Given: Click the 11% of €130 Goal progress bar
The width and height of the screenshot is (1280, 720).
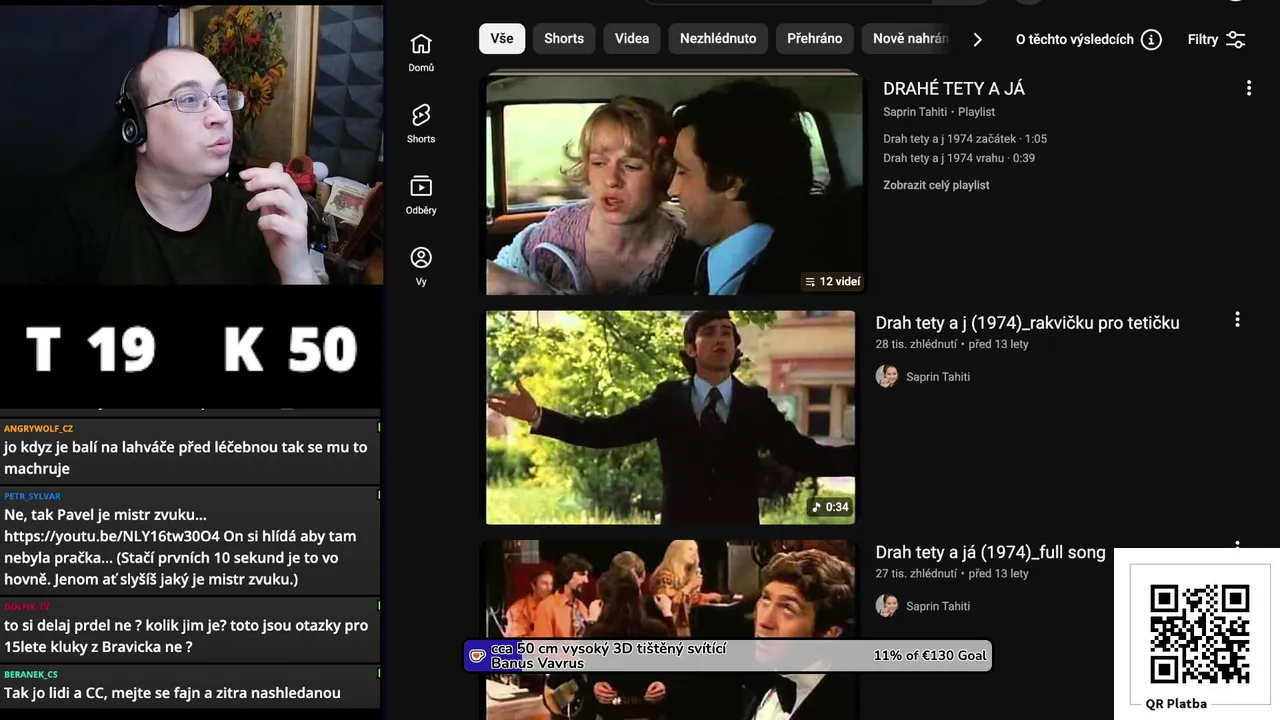Looking at the screenshot, I should [727, 656].
